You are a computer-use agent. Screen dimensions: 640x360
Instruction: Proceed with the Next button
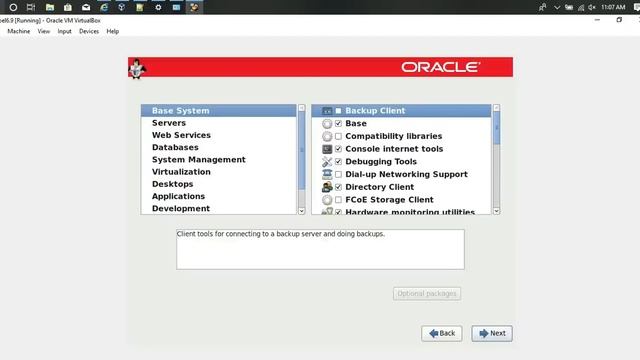point(492,333)
